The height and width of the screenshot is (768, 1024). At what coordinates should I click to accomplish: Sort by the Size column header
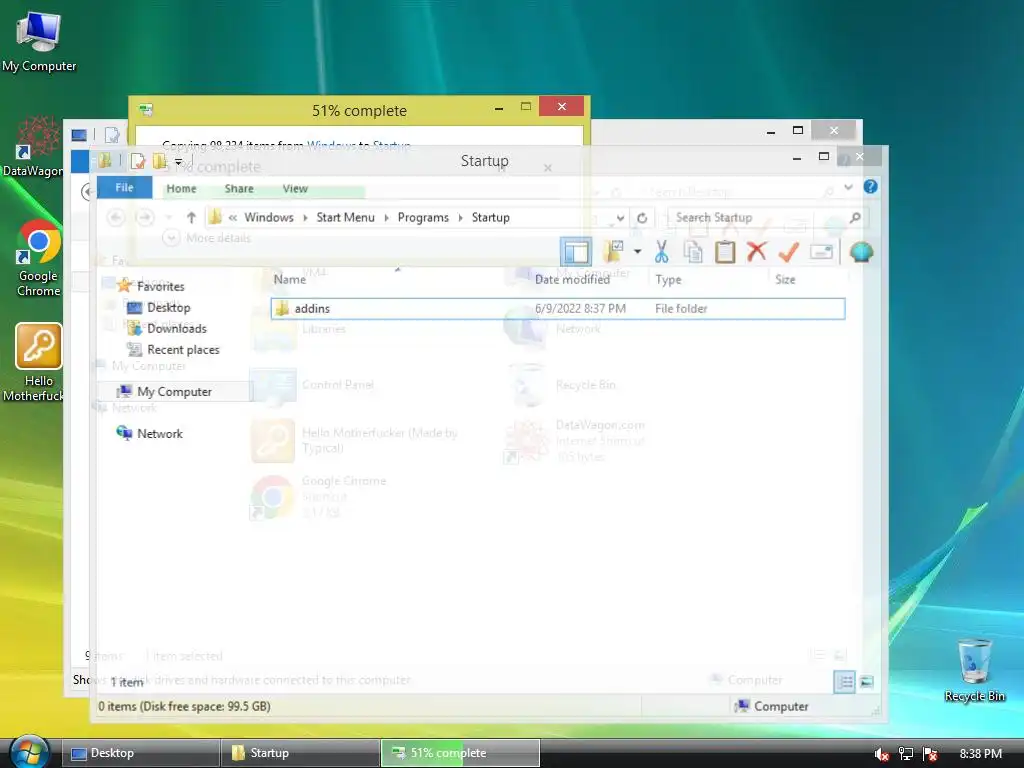(785, 280)
